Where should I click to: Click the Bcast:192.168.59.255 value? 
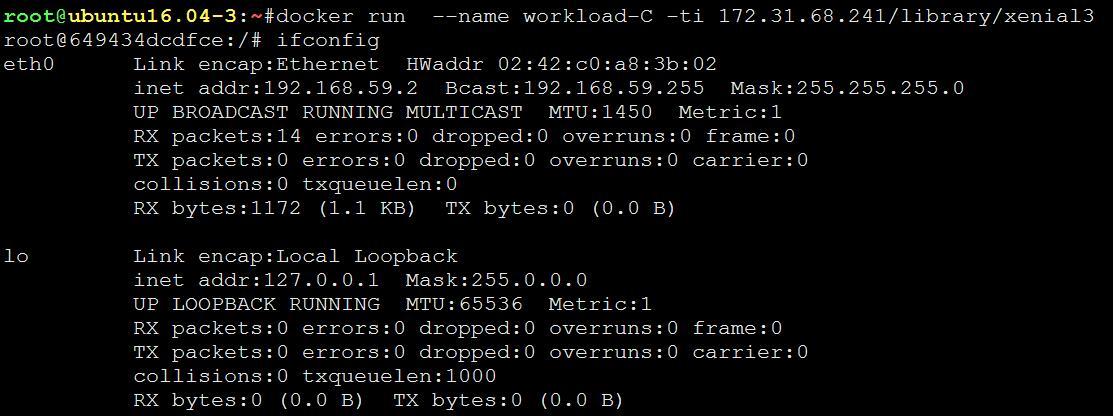[x=575, y=89]
